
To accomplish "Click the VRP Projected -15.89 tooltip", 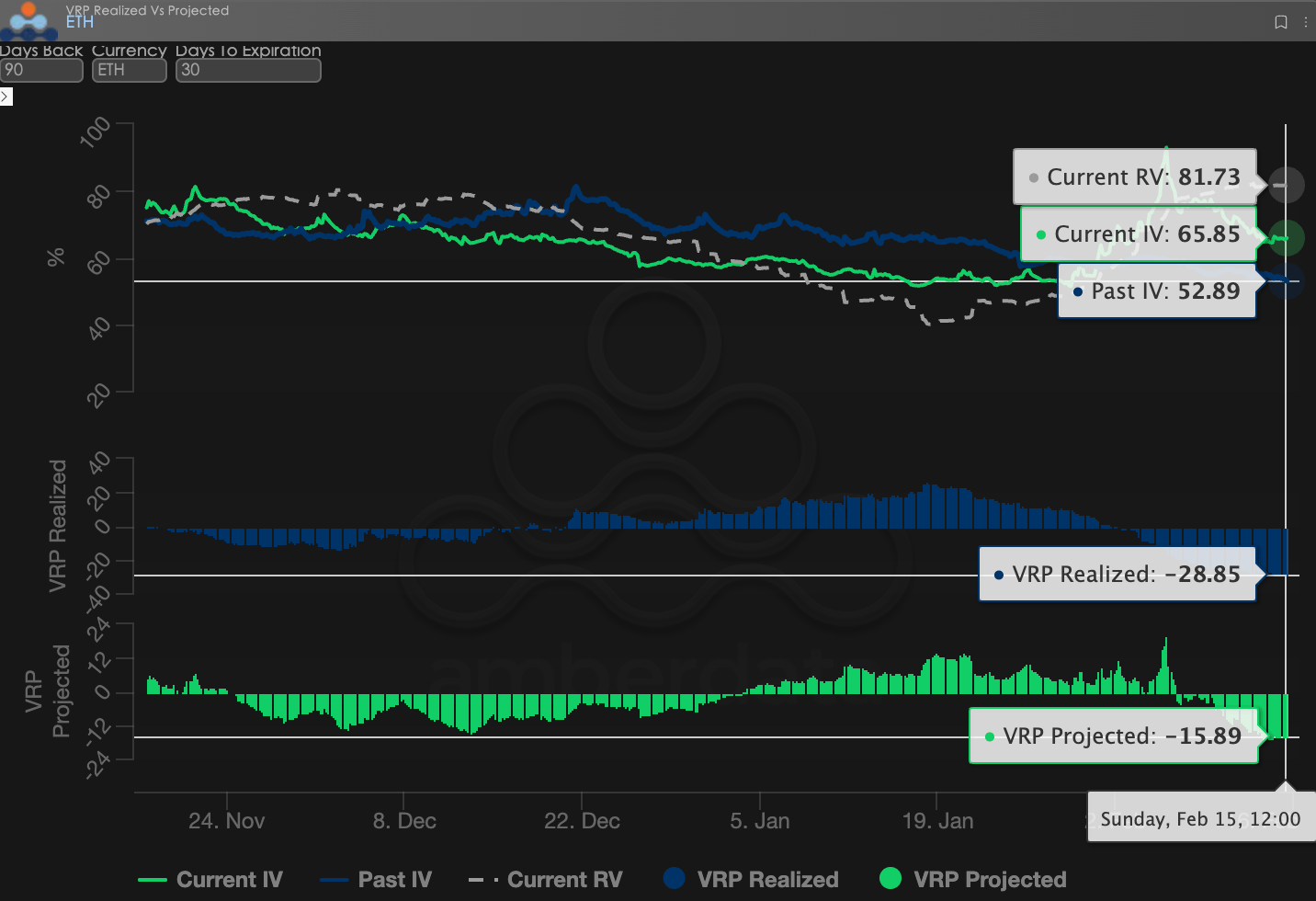I will 1113,736.
